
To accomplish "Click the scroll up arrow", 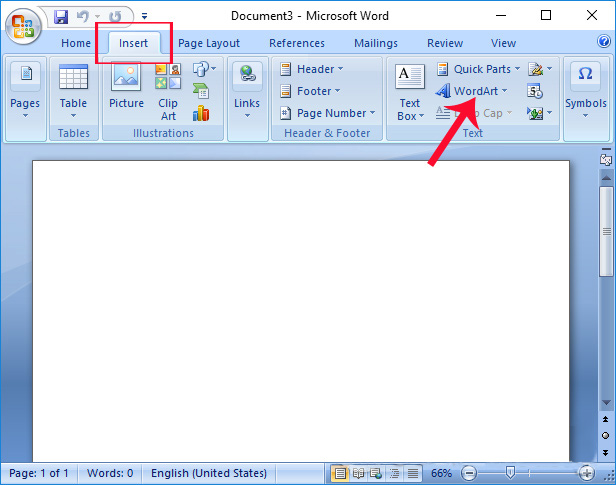I will click(606, 178).
